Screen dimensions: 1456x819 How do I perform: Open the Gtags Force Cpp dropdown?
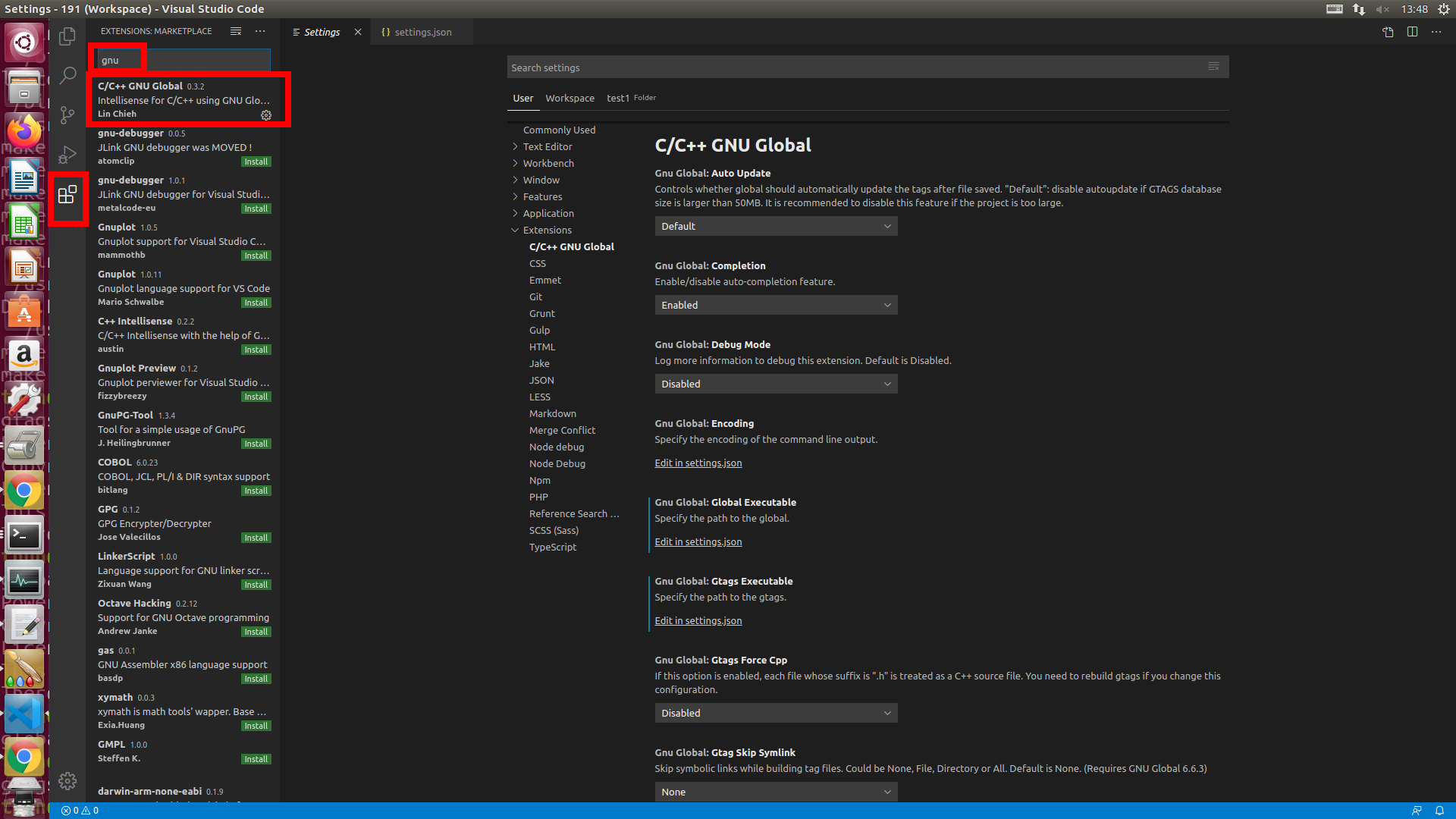point(776,713)
